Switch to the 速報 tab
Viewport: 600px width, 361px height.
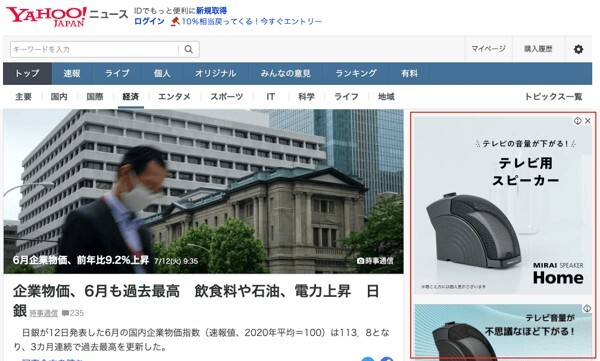[72, 74]
